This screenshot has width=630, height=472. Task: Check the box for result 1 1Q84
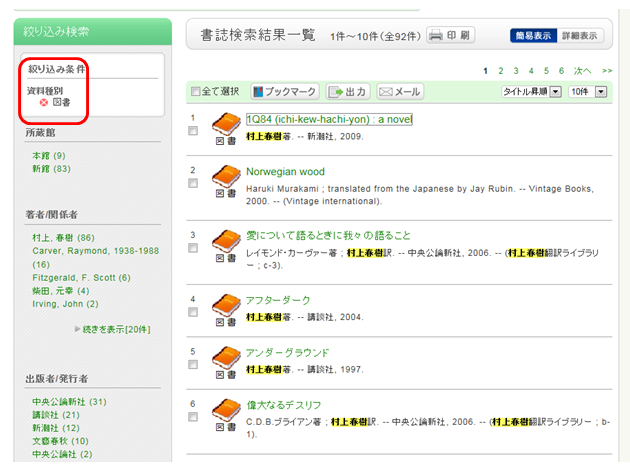193,131
